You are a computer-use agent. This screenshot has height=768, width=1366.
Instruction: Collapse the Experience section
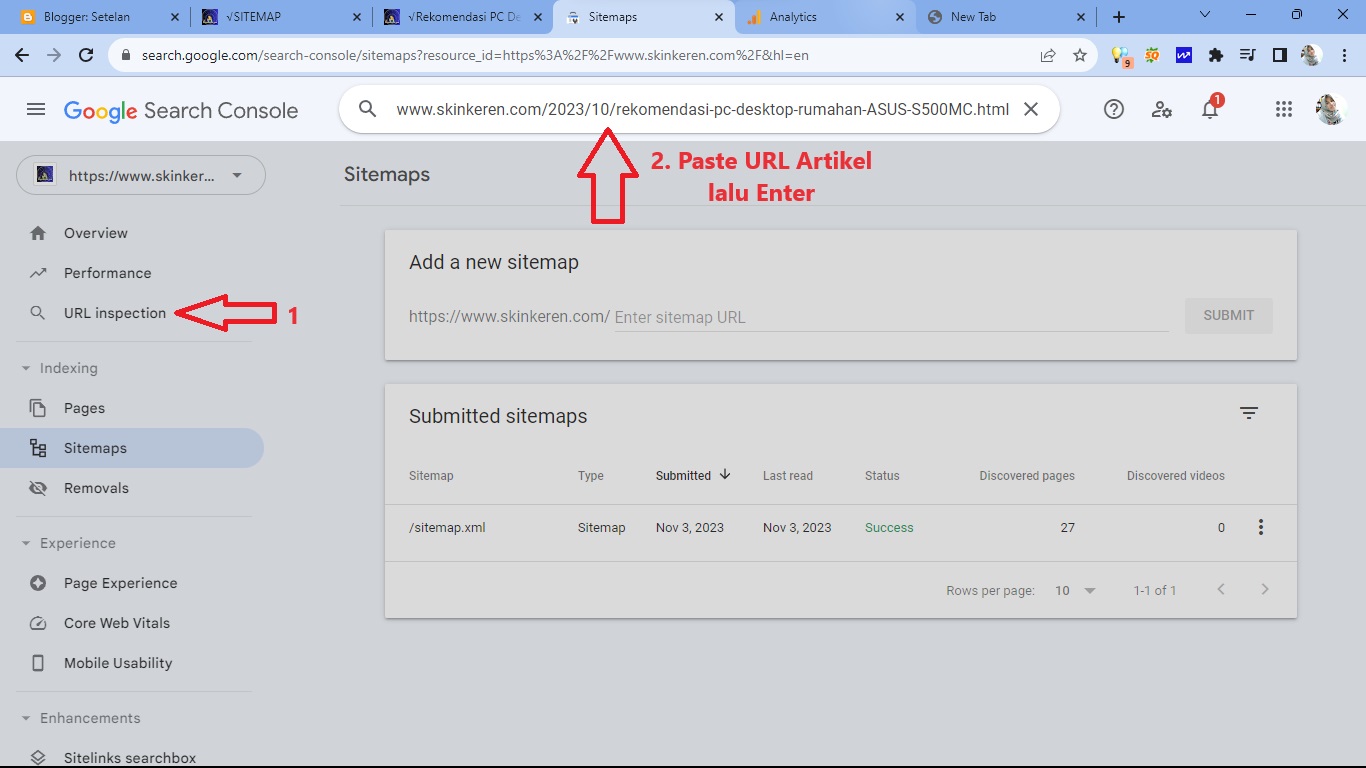tap(26, 543)
